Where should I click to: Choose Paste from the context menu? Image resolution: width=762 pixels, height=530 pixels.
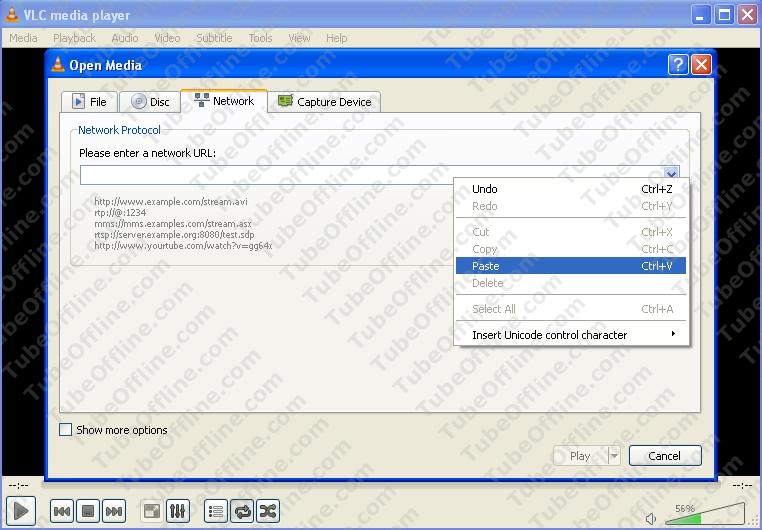[571, 266]
